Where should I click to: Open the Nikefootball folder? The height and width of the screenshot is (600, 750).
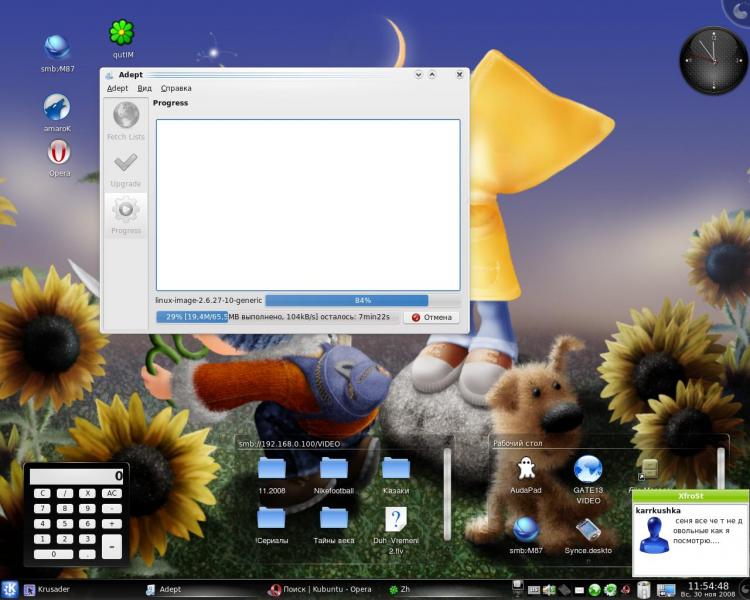pyautogui.click(x=334, y=467)
